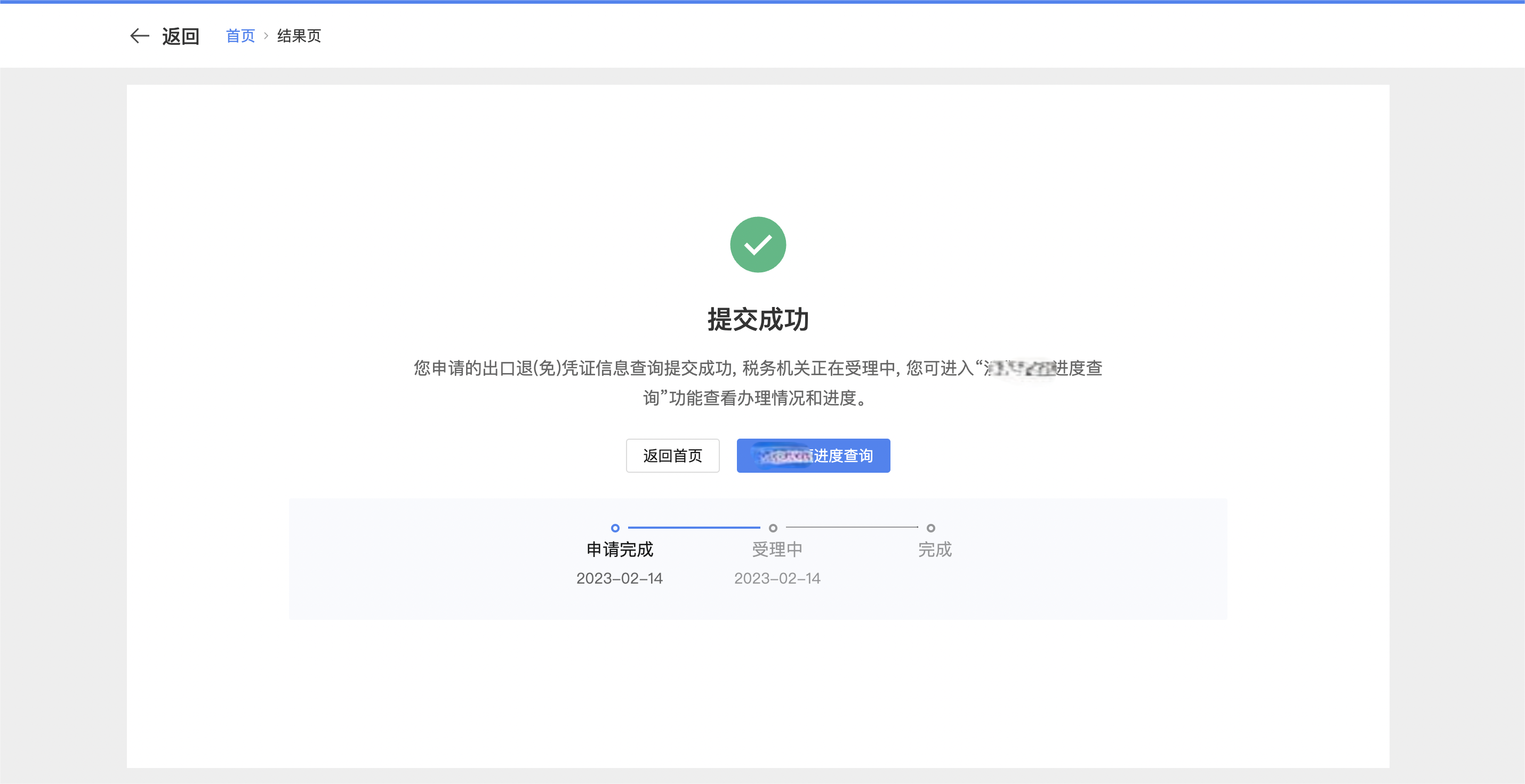Screen dimensions: 1525x784
Task: Select the 受理中 step label
Action: [x=777, y=549]
